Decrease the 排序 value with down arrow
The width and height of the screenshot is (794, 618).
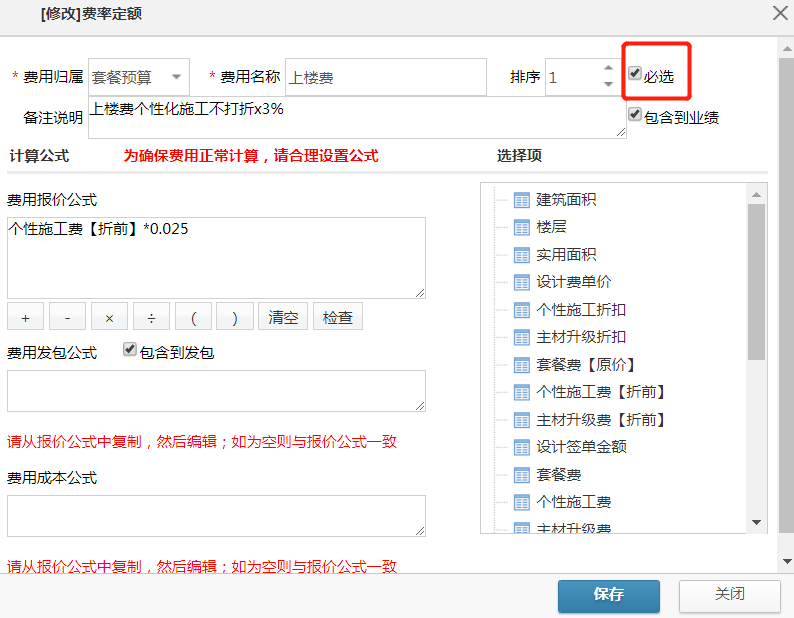pos(608,85)
